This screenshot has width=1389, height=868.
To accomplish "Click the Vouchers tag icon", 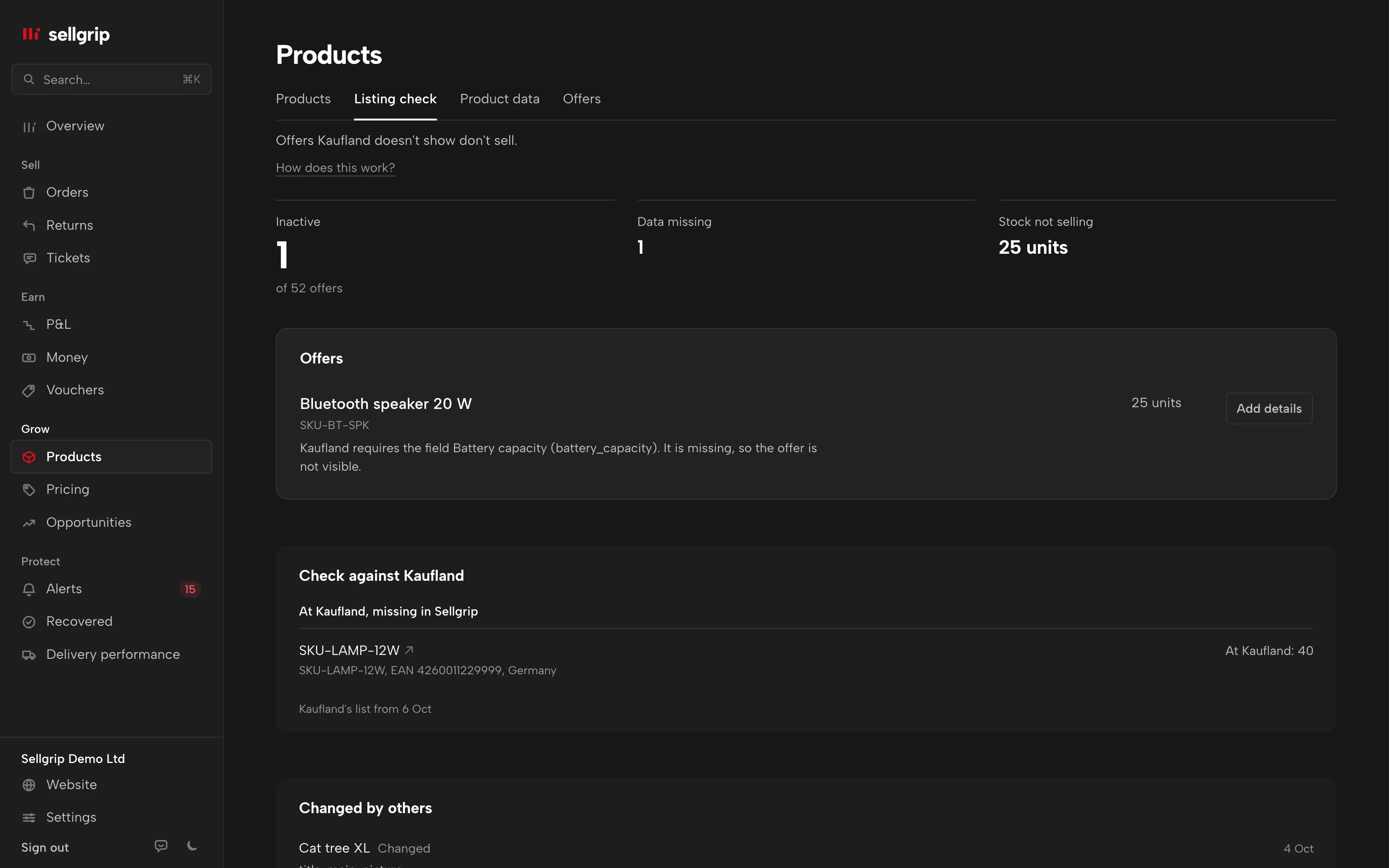I will [29, 390].
